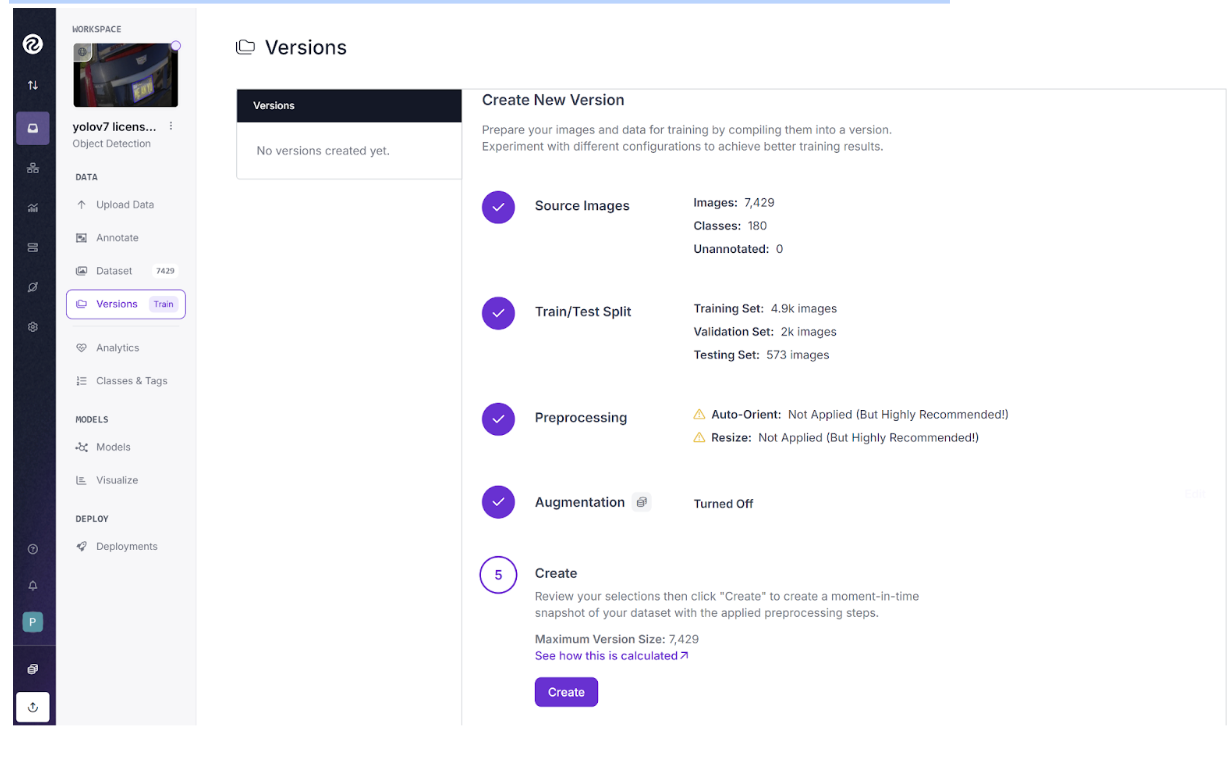The width and height of the screenshot is (1232, 760).
Task: Click the 7429 count badge next to Dataset
Action: point(165,271)
